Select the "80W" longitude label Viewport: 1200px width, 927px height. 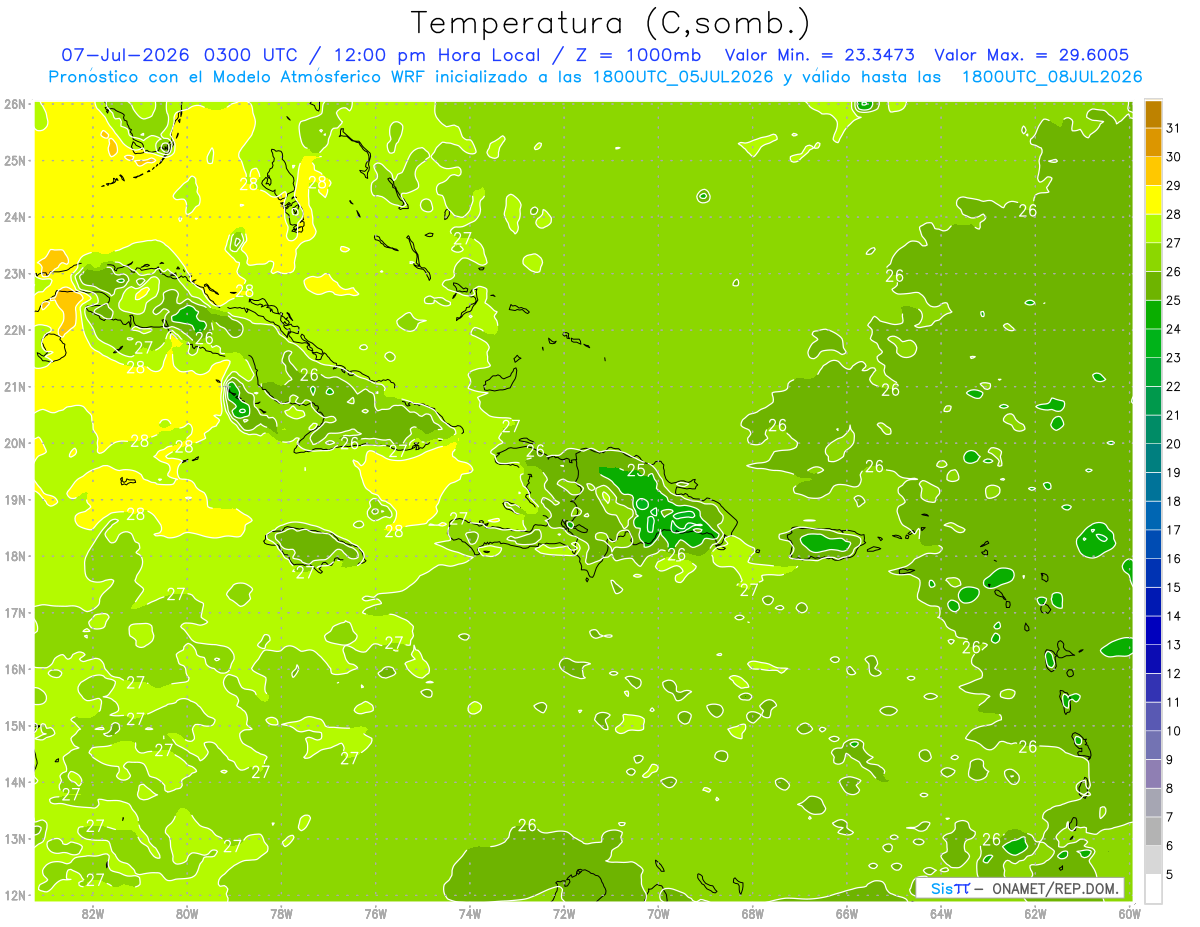coord(187,914)
